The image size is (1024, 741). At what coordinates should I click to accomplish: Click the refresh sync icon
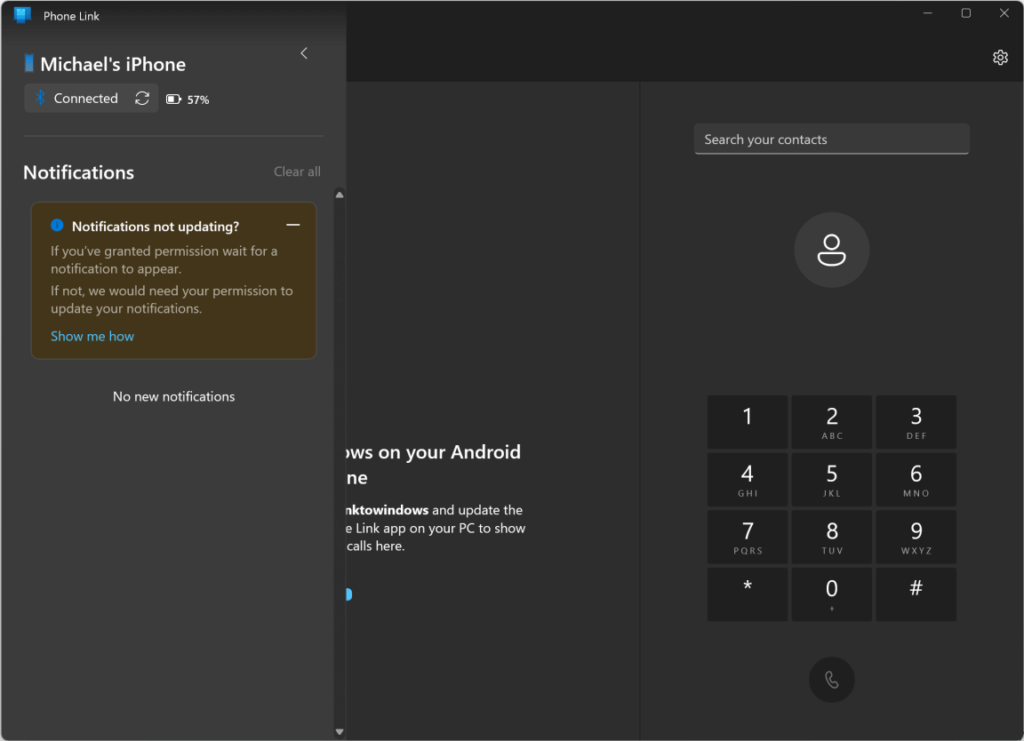(142, 98)
